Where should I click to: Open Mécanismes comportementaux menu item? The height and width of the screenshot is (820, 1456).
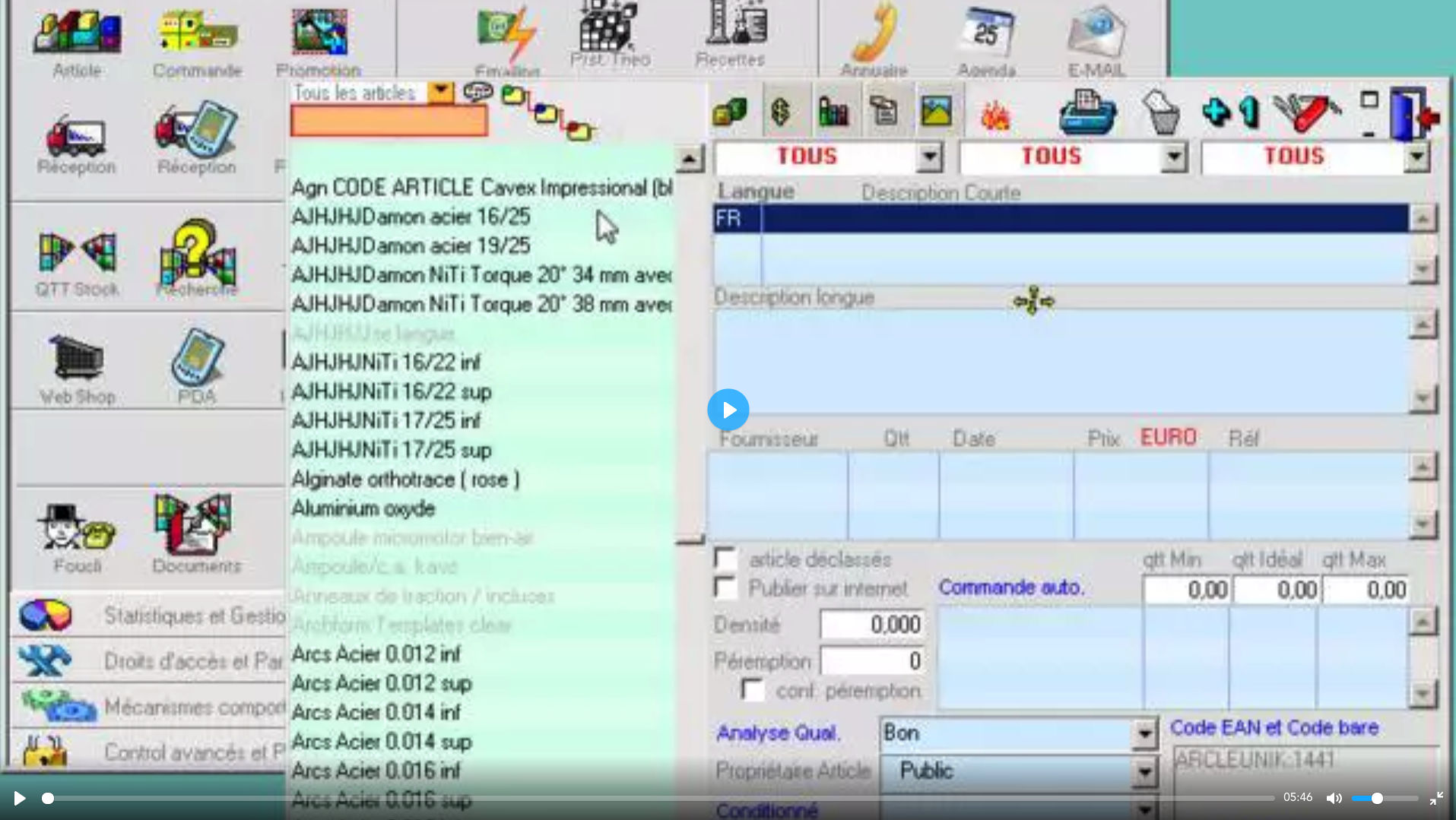point(149,707)
